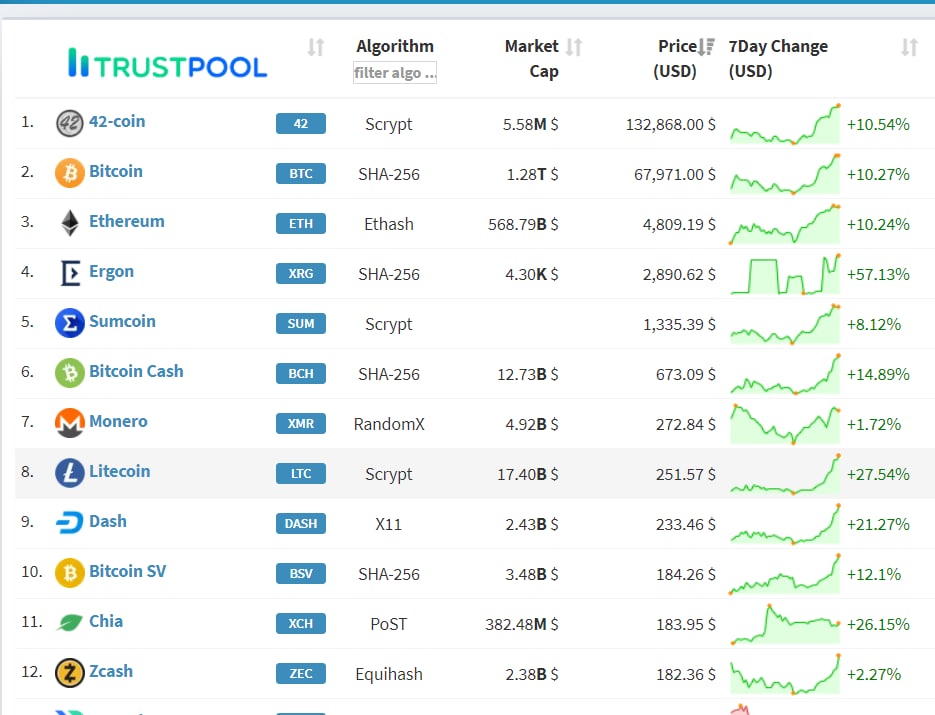Click the Price (USD) column header
Image resolution: width=935 pixels, height=715 pixels.
[x=675, y=58]
